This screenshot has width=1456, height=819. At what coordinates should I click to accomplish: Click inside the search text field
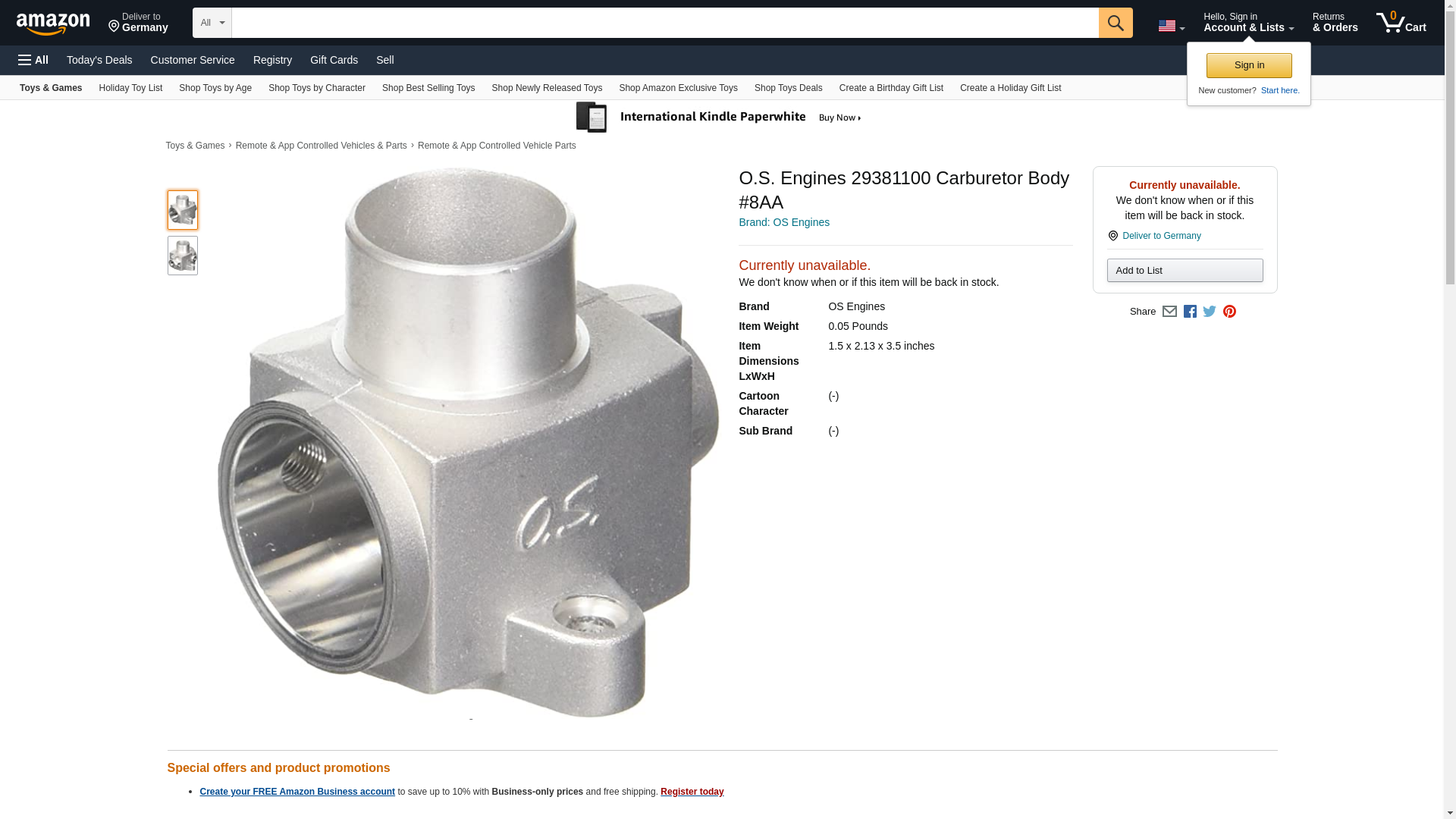tap(665, 23)
